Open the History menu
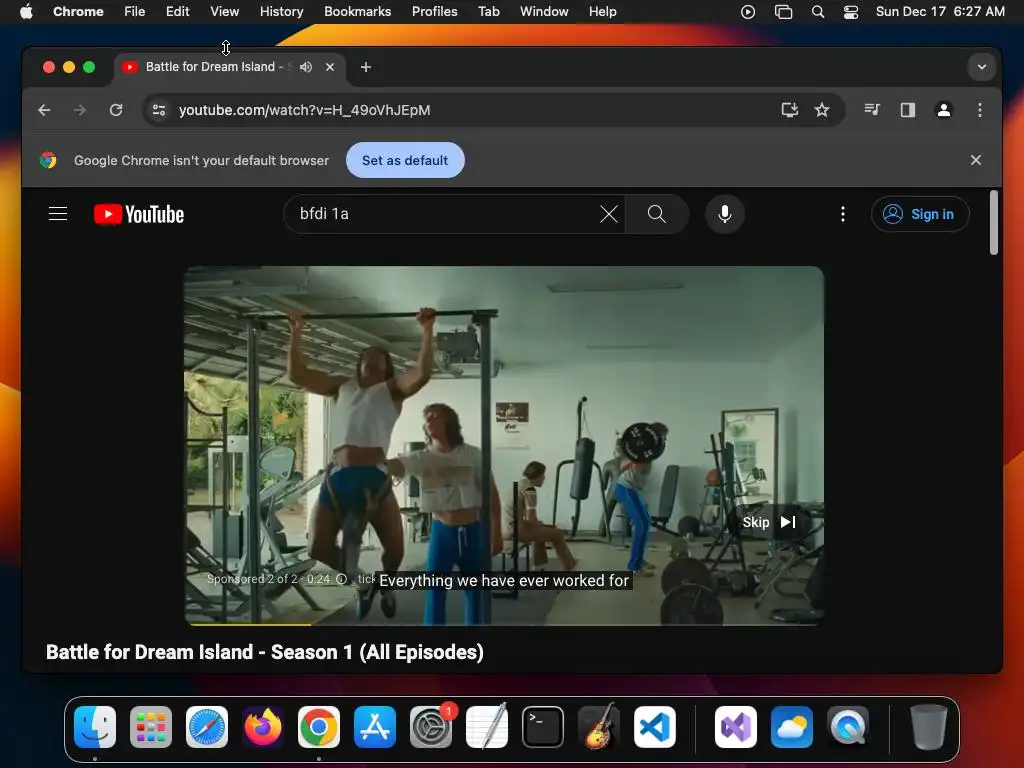 (281, 11)
